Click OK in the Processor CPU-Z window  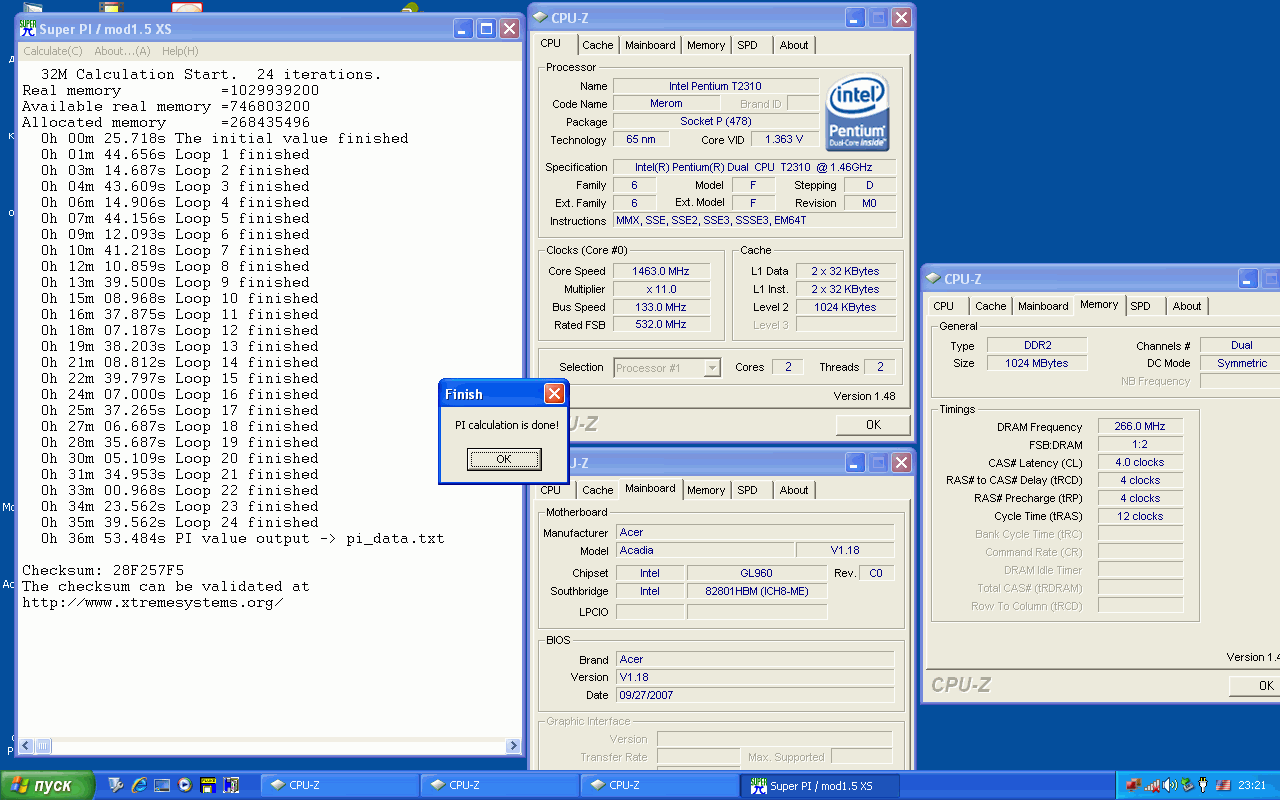point(873,425)
